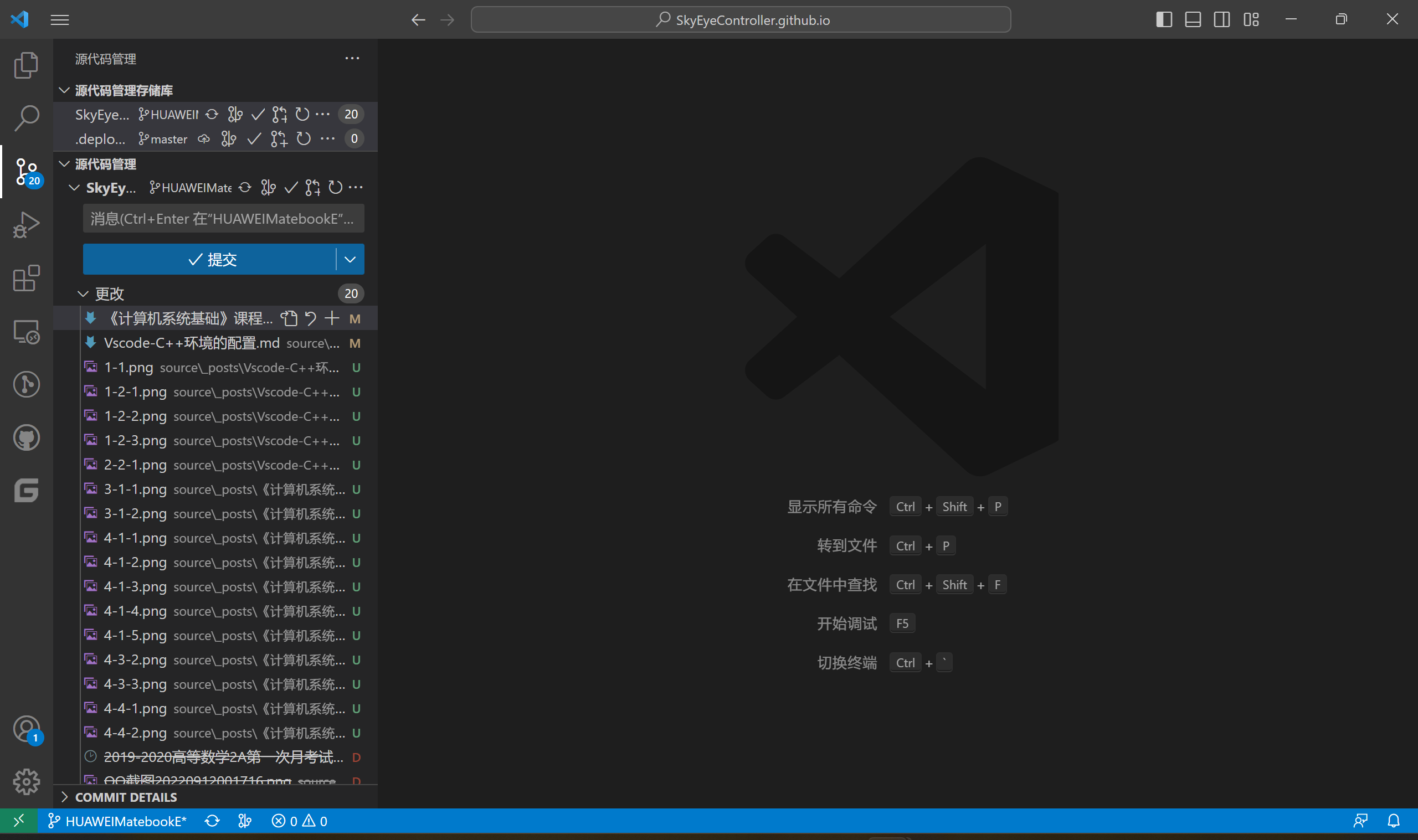The width and height of the screenshot is (1418, 840).
Task: Open feedback/accounts icon in status bar
Action: click(x=1360, y=821)
